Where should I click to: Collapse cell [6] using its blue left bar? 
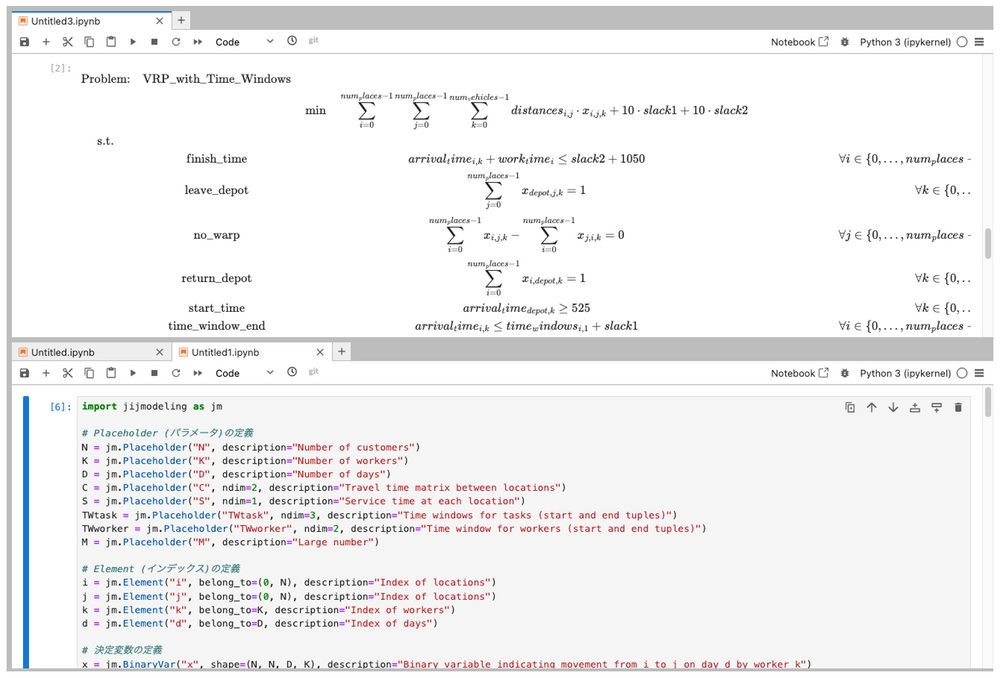click(27, 530)
